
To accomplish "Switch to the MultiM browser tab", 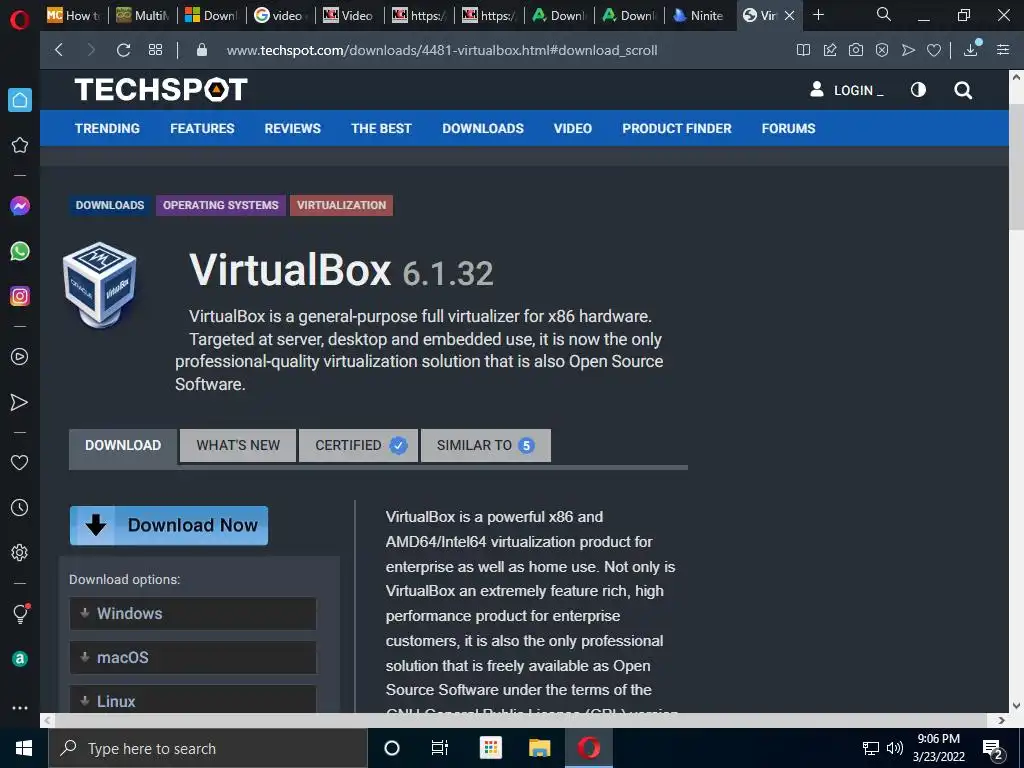I will (144, 15).
